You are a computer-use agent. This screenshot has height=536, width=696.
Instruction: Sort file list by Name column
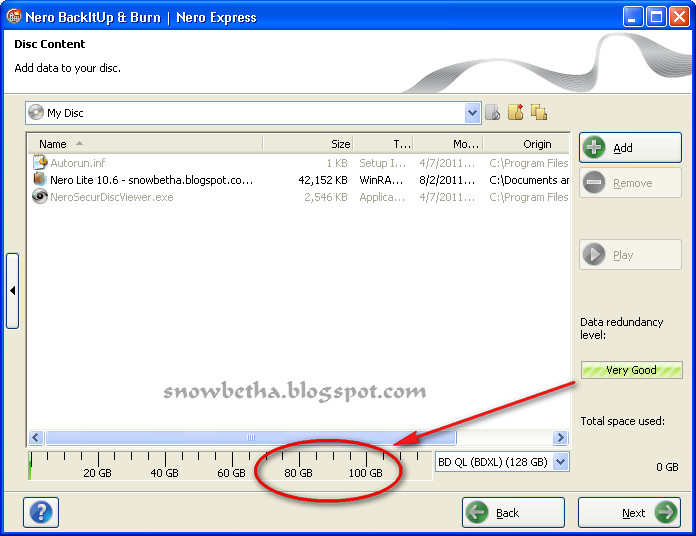click(145, 144)
